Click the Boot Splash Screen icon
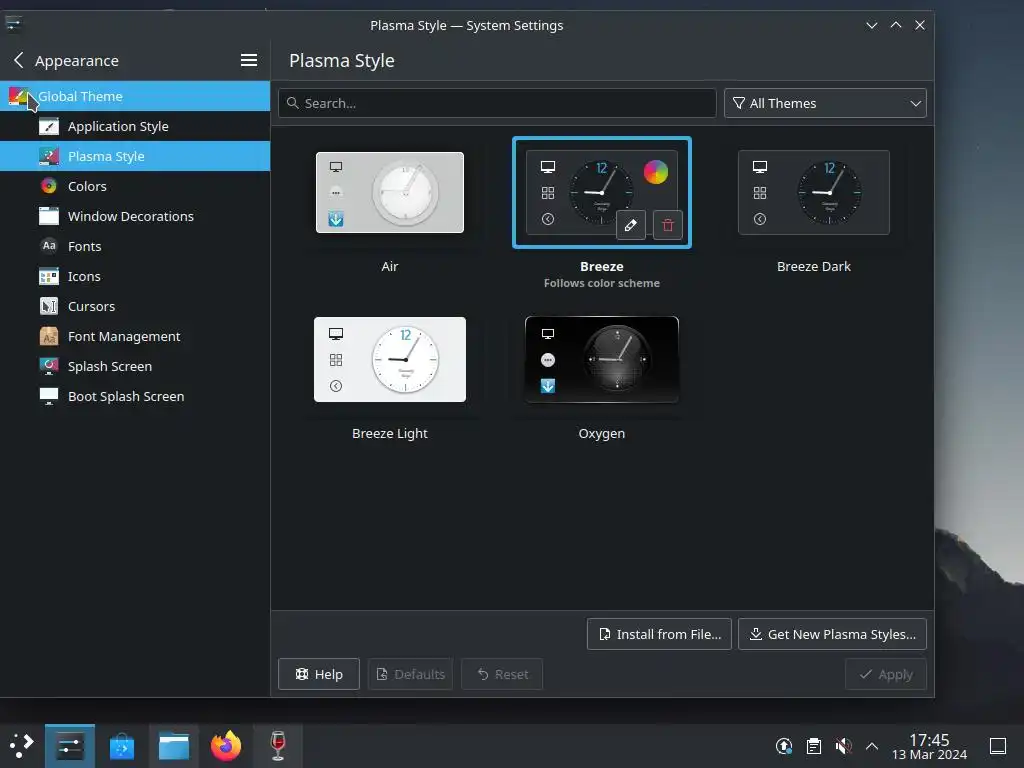Image resolution: width=1024 pixels, height=768 pixels. point(49,396)
